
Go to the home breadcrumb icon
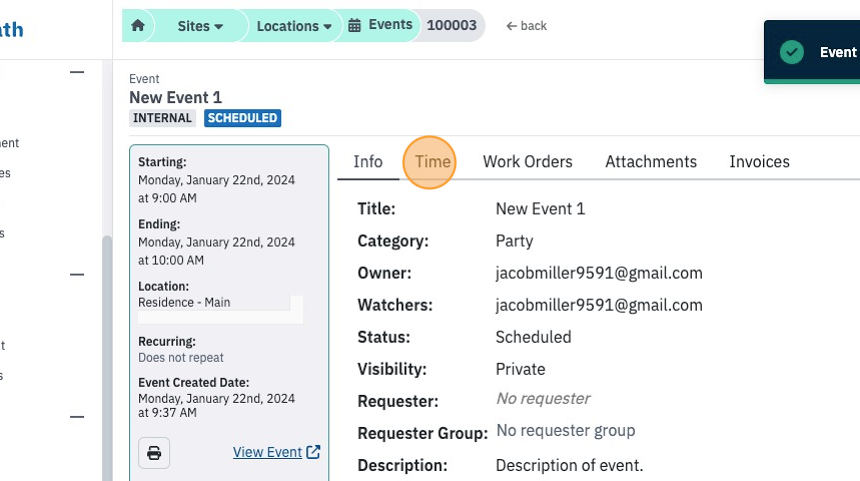tap(138, 25)
